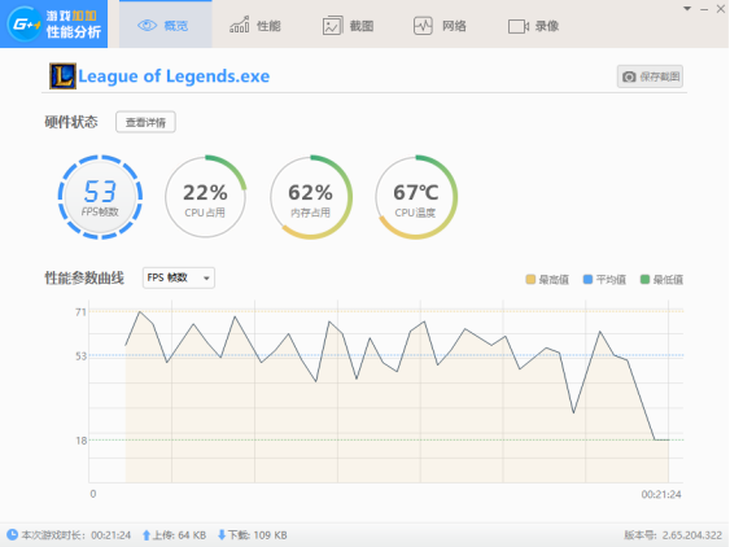This screenshot has height=547, width=730.
Task: Switch to the 性能 tab
Action: coord(254,26)
